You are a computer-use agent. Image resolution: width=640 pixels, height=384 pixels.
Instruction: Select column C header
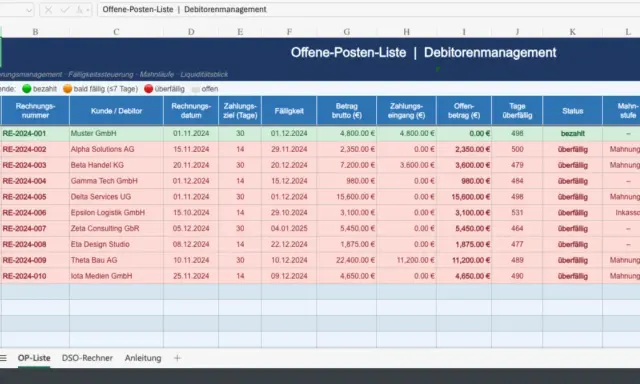[116, 32]
